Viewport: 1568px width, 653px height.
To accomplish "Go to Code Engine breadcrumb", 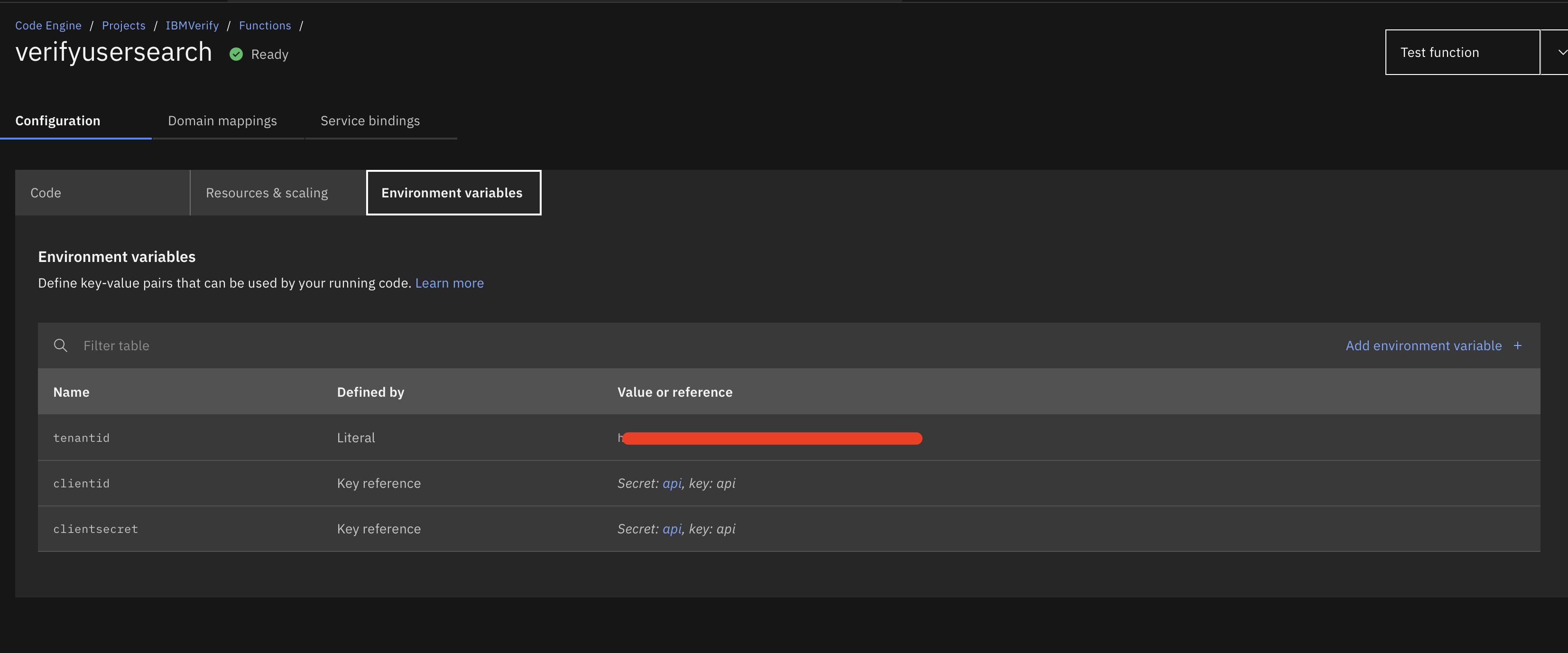I will coord(48,26).
